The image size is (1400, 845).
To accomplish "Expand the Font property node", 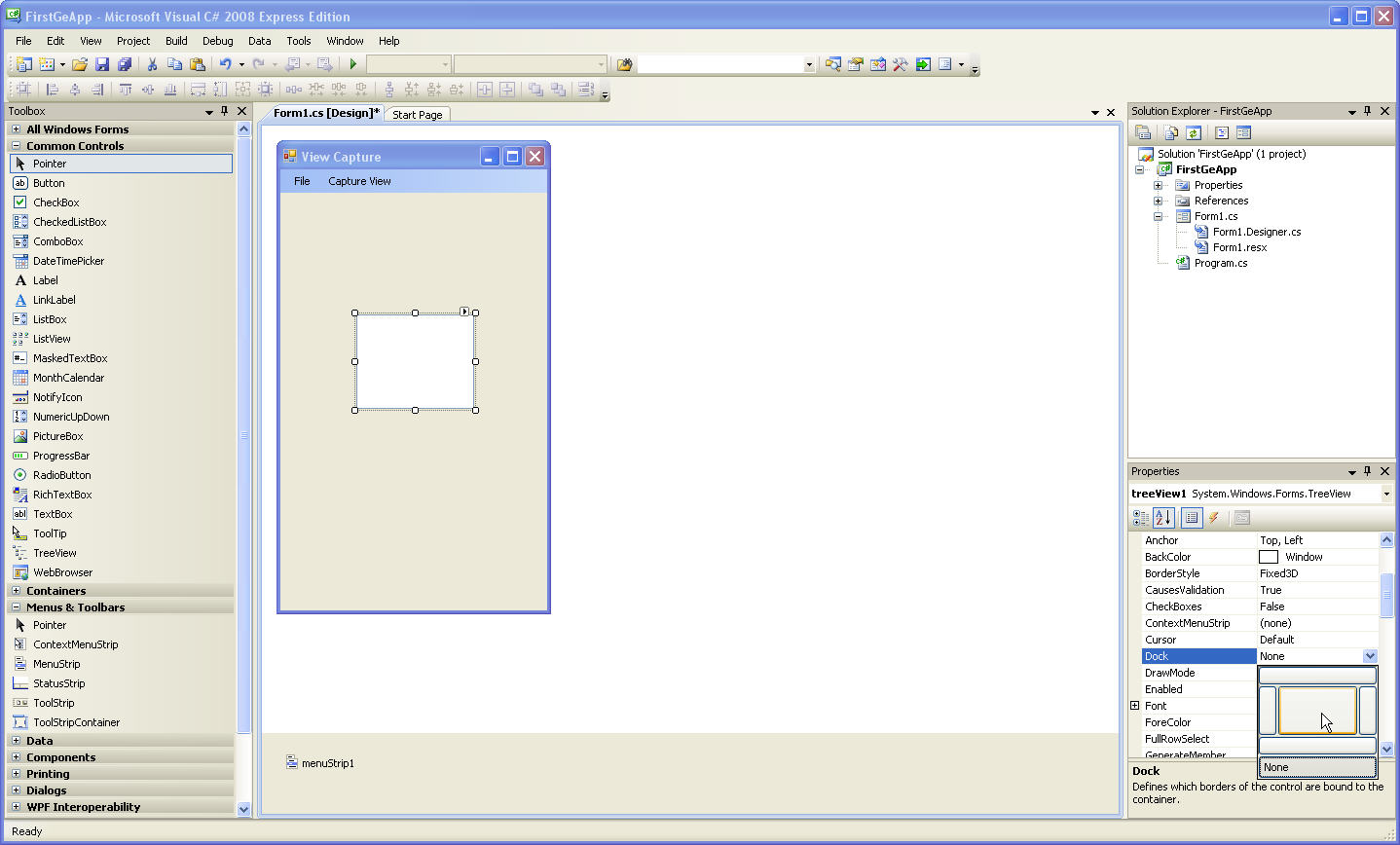I will pyautogui.click(x=1135, y=706).
